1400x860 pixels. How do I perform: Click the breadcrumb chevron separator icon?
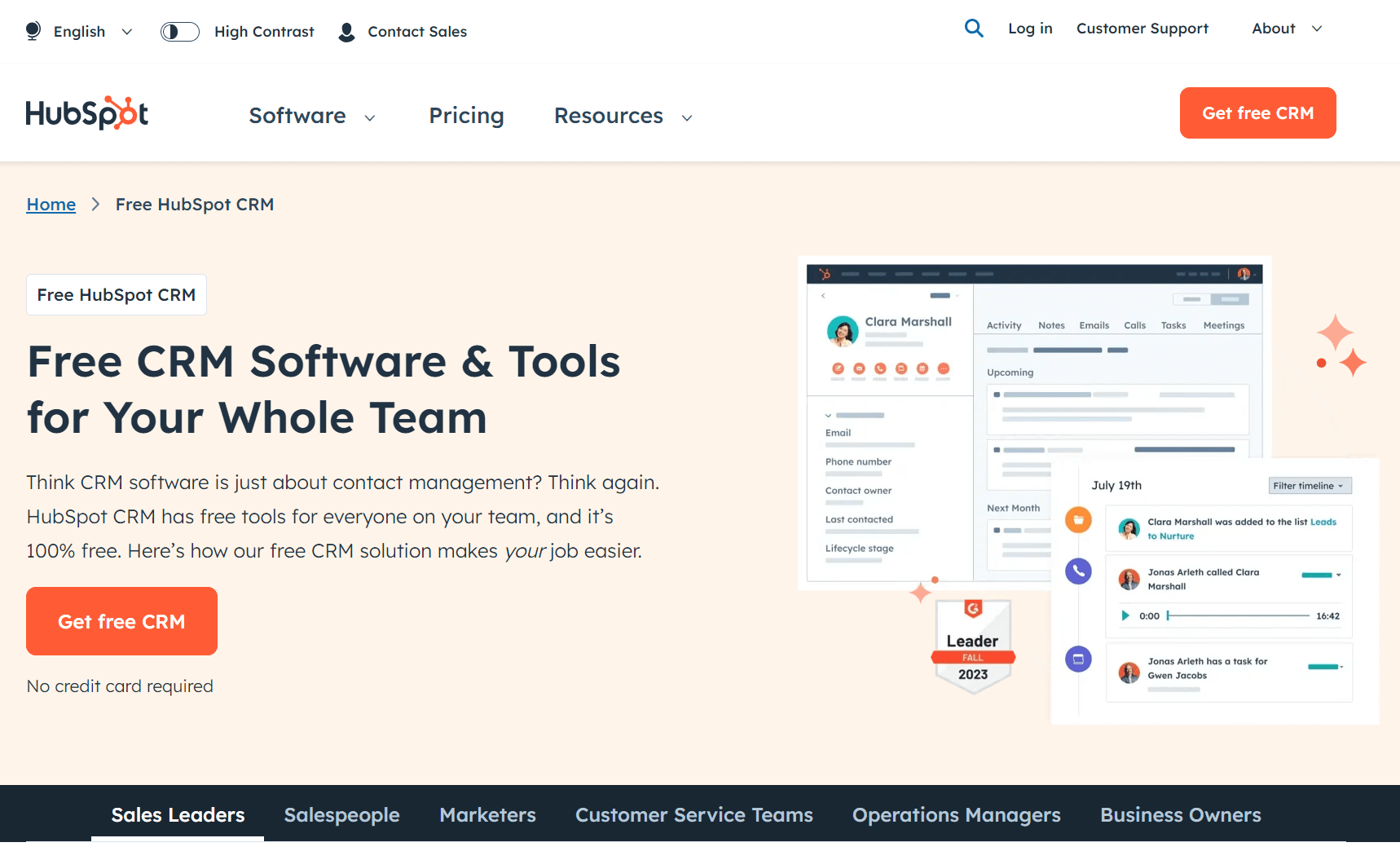pos(95,205)
